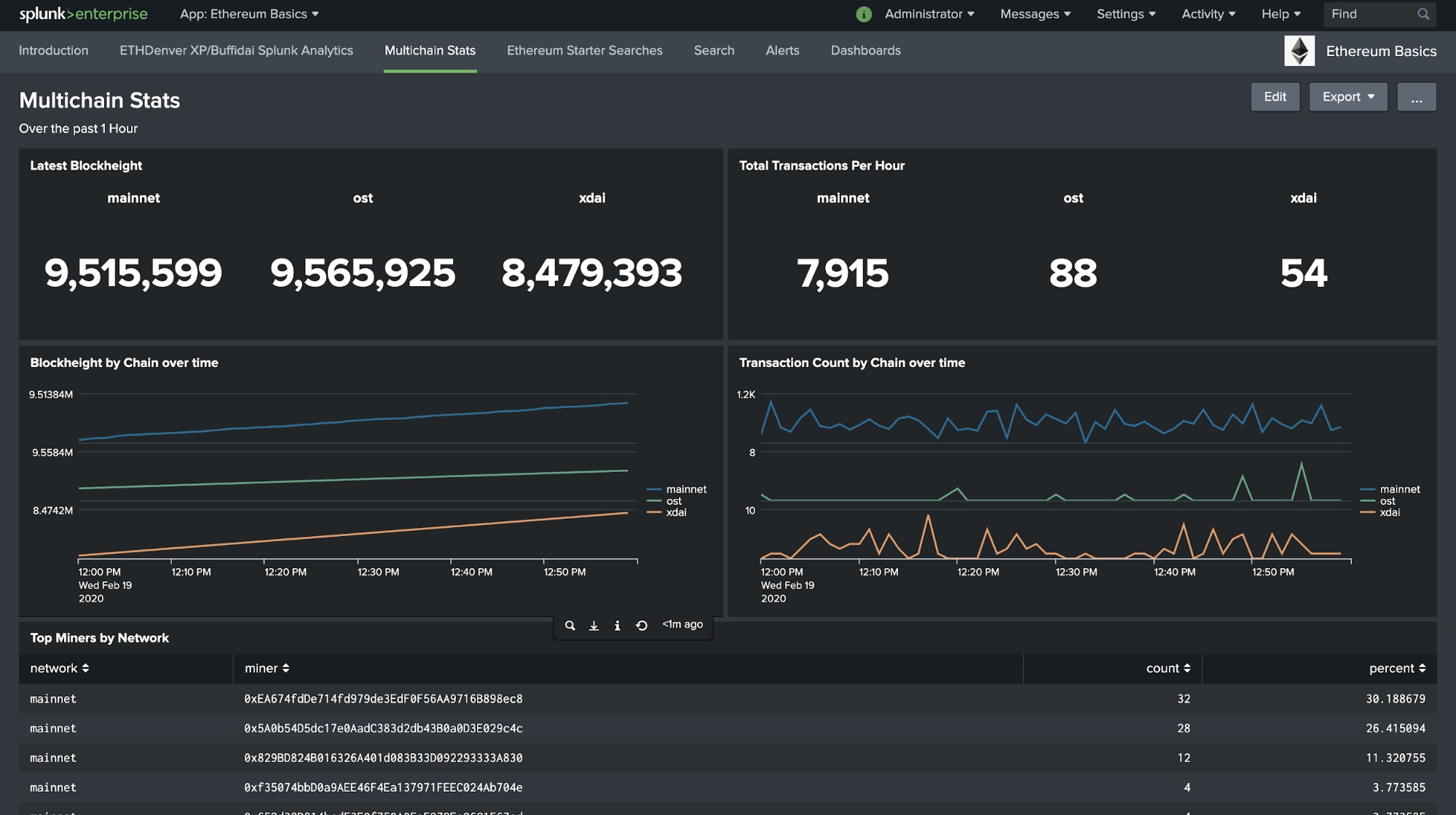The width and height of the screenshot is (1456, 815).
Task: Click miner address starting 0x829BD824
Action: click(x=383, y=757)
